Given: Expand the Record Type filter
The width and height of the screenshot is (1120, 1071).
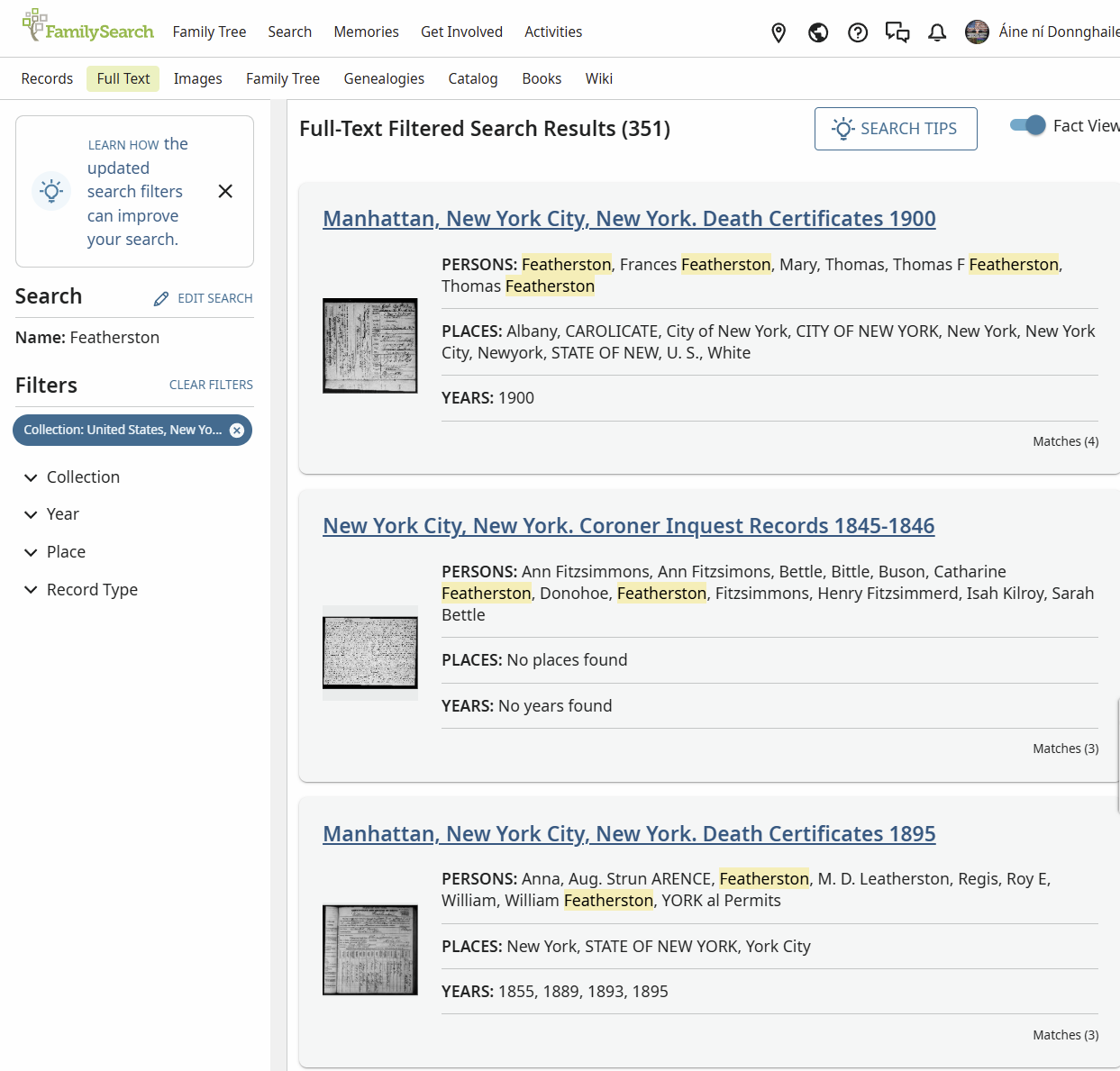Looking at the screenshot, I should click(x=81, y=590).
